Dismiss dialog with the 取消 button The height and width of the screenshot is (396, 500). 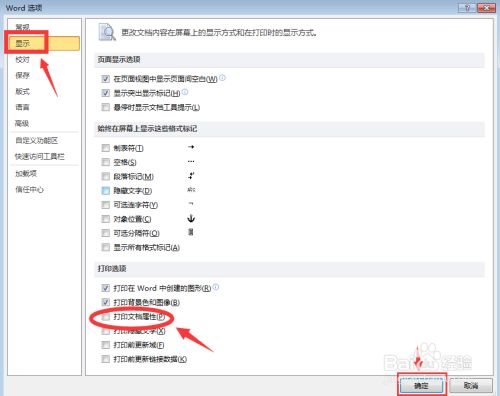(x=471, y=386)
